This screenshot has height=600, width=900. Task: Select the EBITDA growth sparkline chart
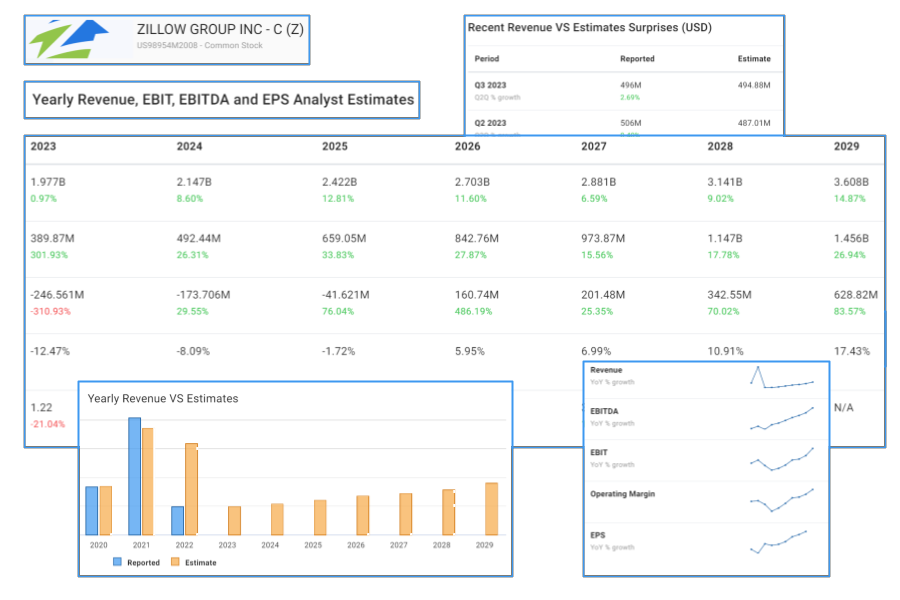[782, 419]
